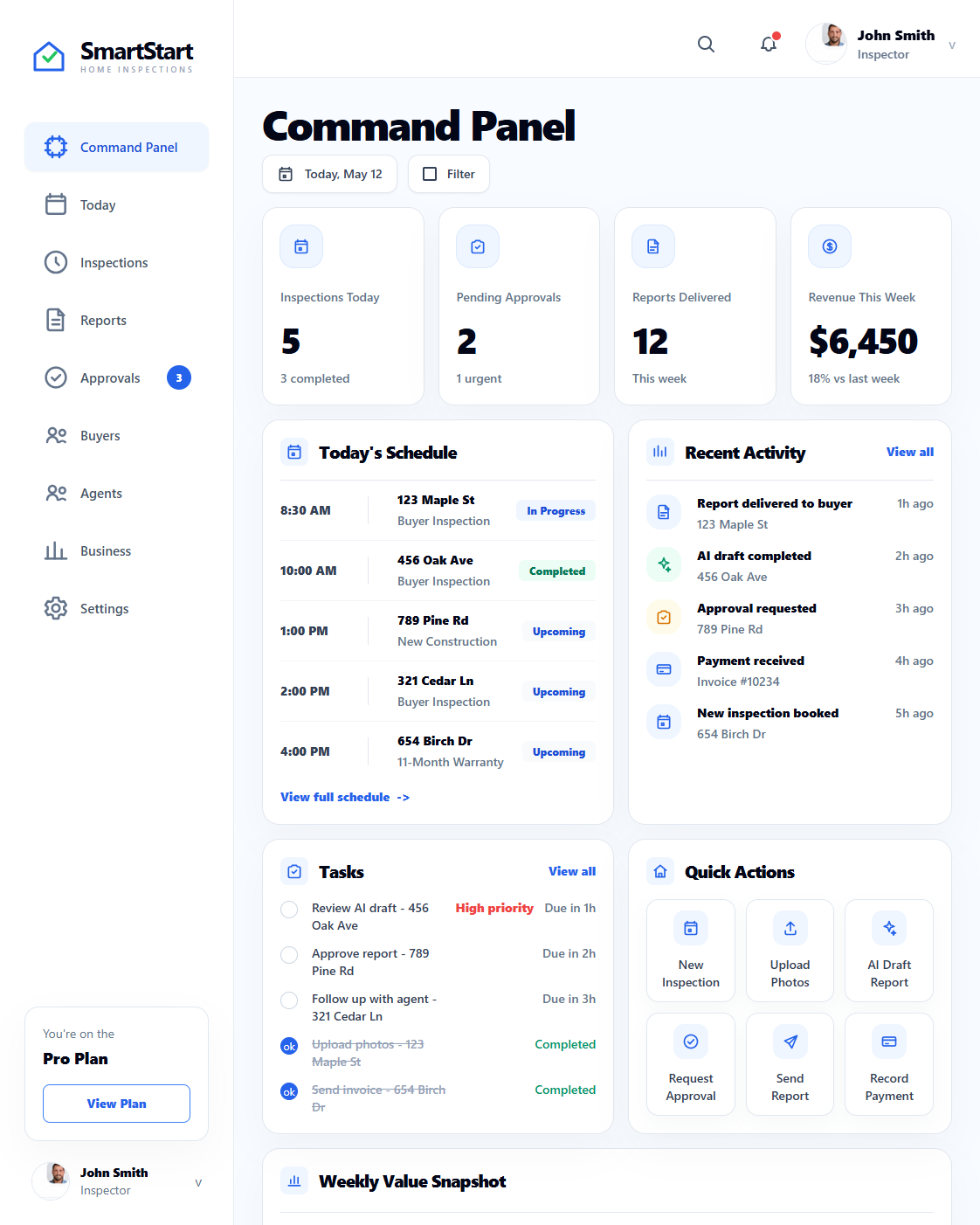Click the High priority label
The height and width of the screenshot is (1225, 980).
click(x=494, y=908)
